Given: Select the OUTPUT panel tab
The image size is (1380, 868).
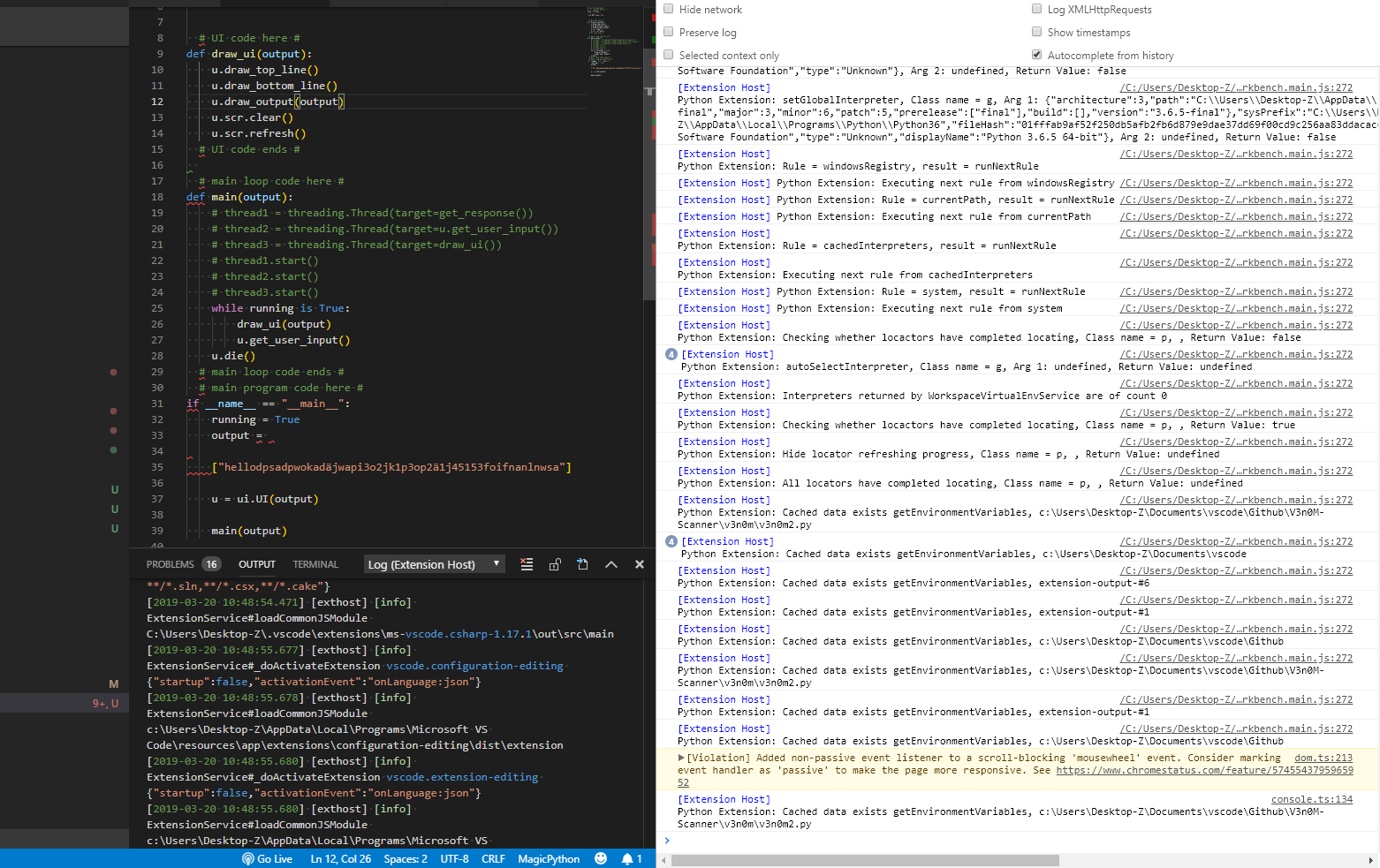Looking at the screenshot, I should coord(257,564).
